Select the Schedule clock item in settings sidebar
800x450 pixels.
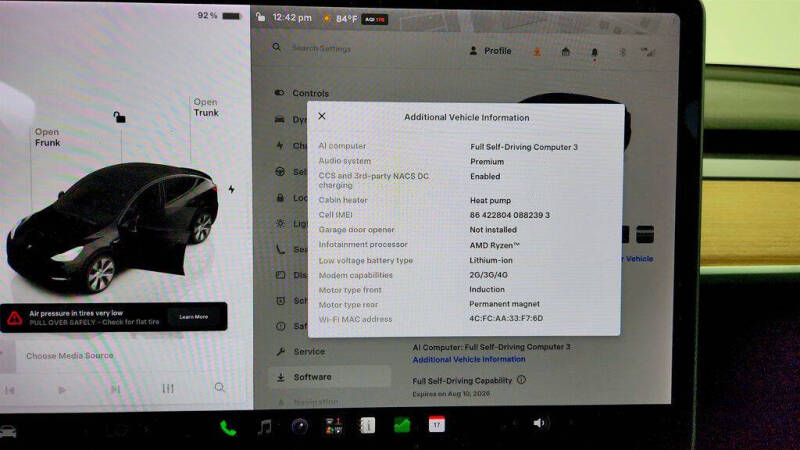pyautogui.click(x=289, y=301)
